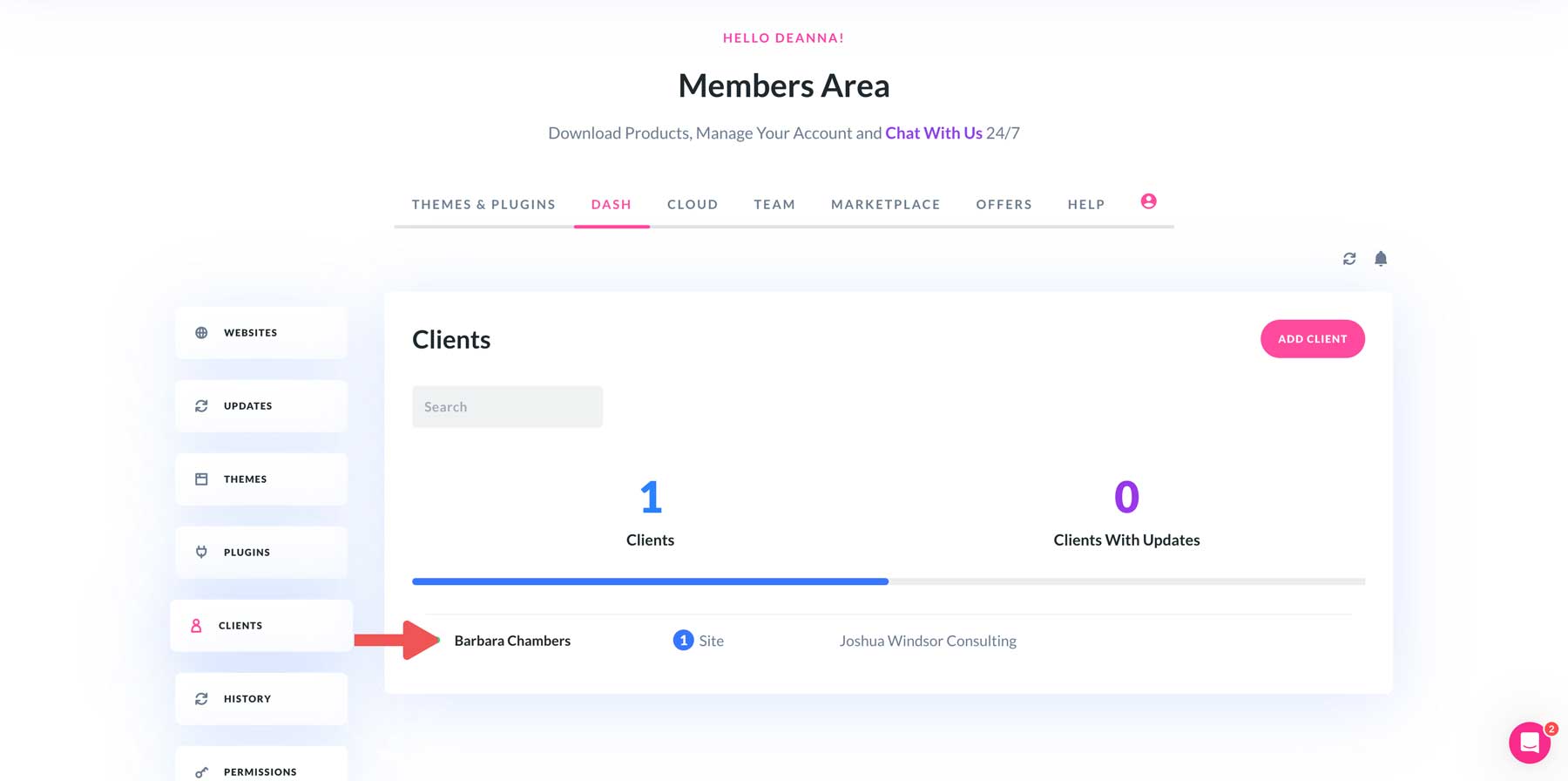Select the Clients With Updates stat

tap(1126, 513)
